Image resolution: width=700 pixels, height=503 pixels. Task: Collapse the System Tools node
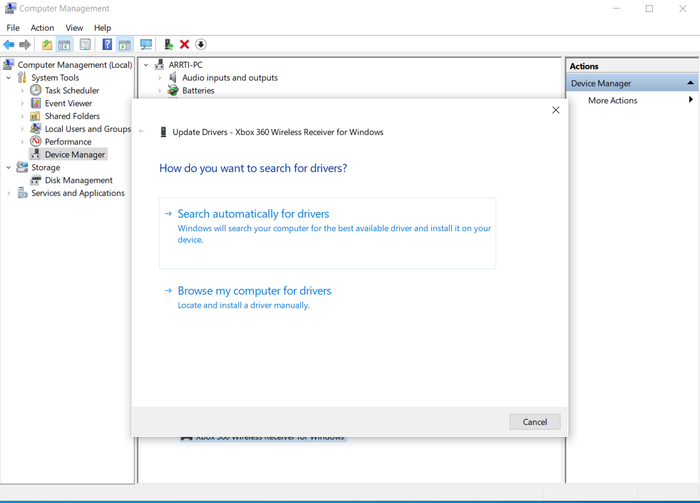click(x=8, y=78)
